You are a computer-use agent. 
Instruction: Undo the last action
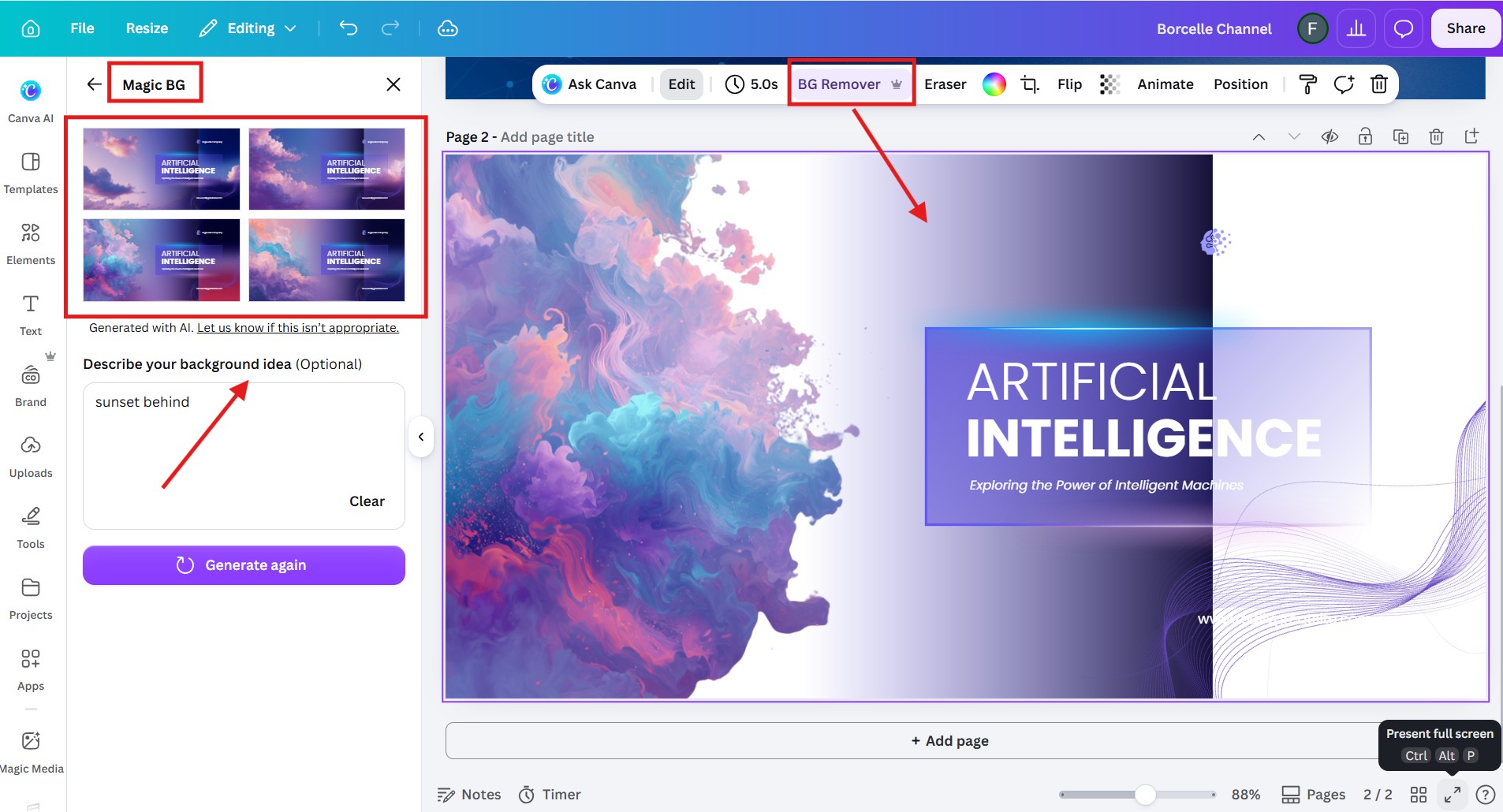point(349,28)
